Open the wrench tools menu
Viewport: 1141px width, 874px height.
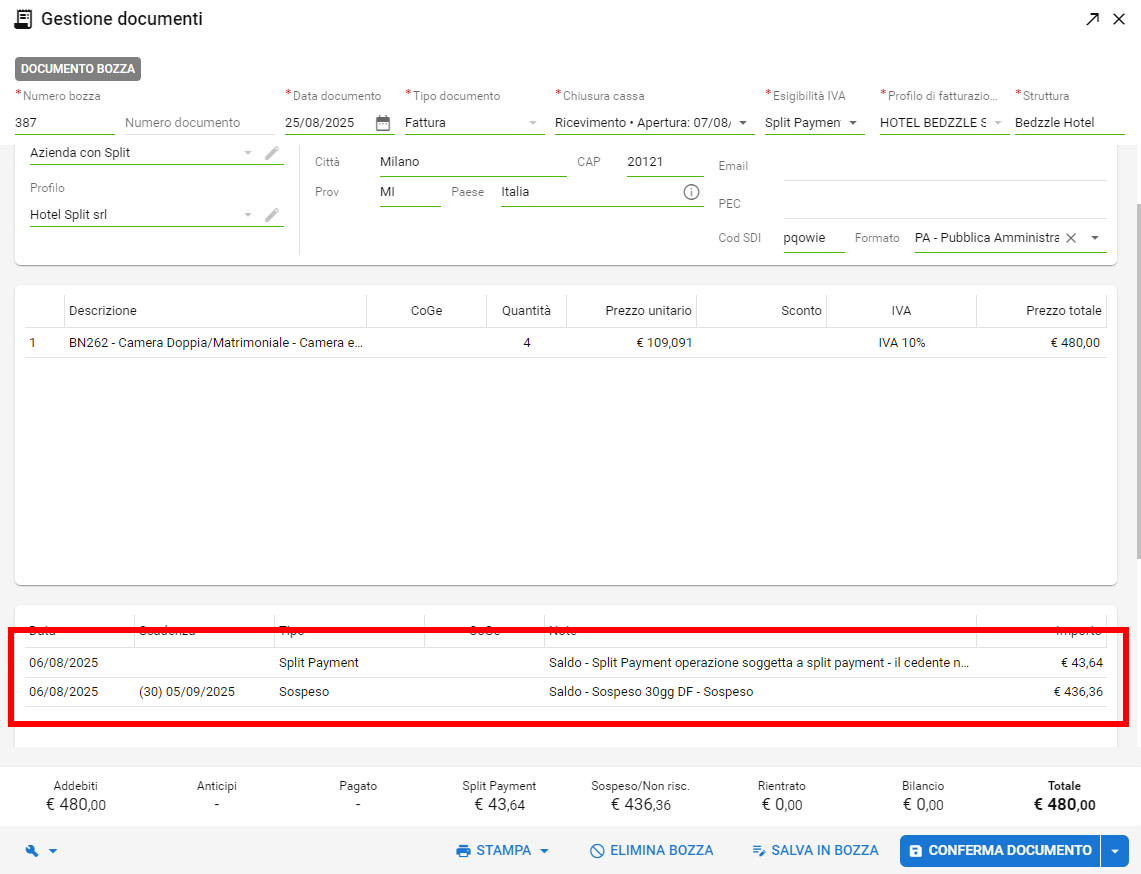coord(40,851)
